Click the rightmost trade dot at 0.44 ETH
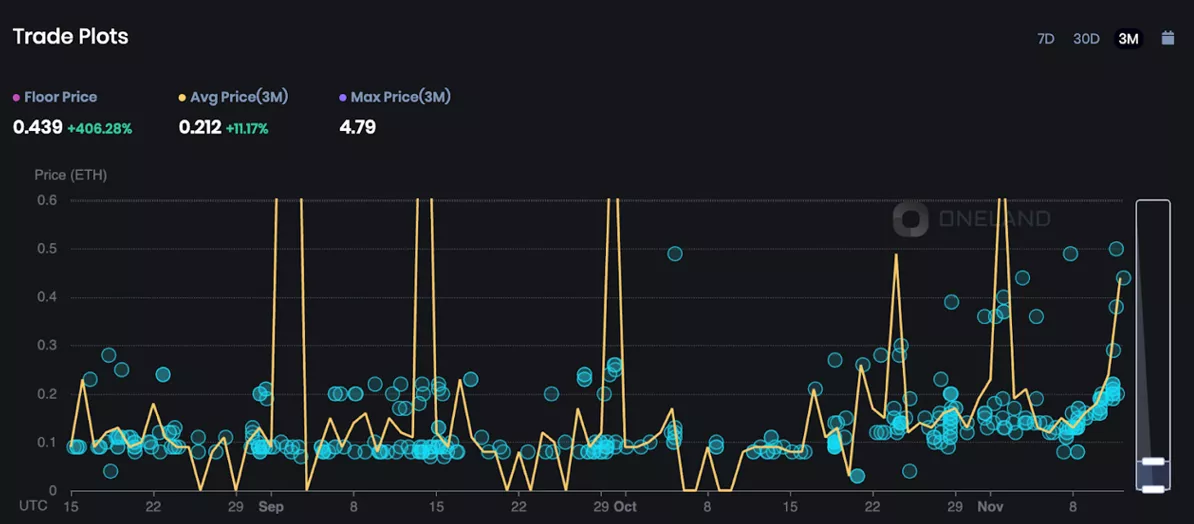 tap(1123, 278)
